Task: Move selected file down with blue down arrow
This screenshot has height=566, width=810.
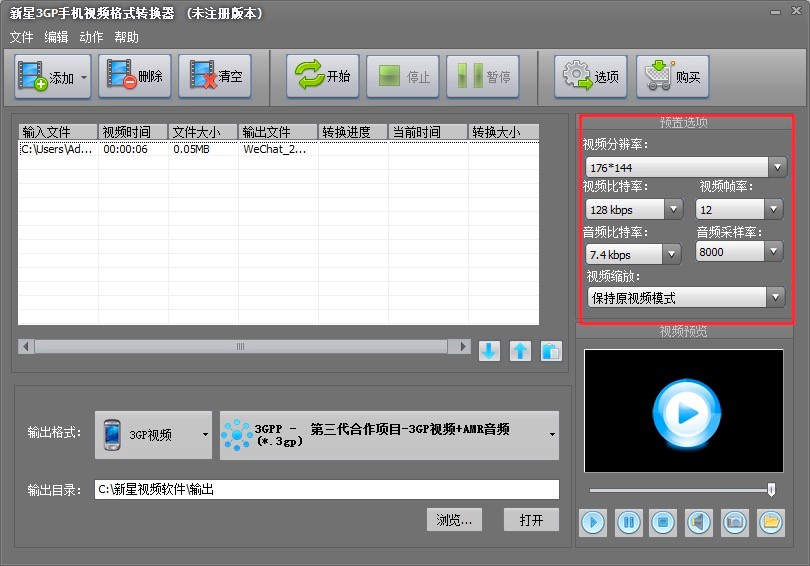Action: [489, 351]
